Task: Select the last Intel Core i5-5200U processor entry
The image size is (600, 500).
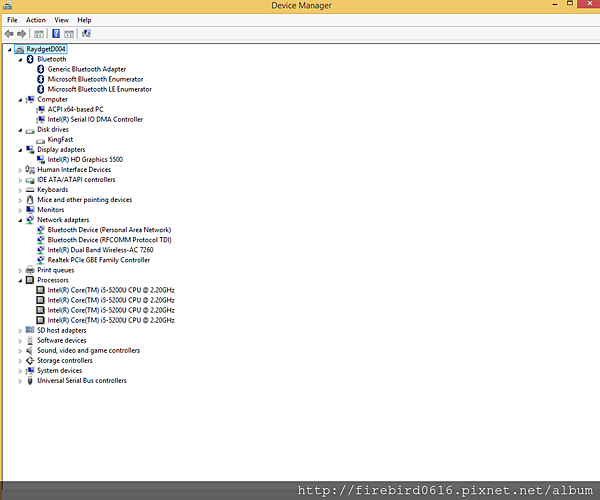Action: 111,320
